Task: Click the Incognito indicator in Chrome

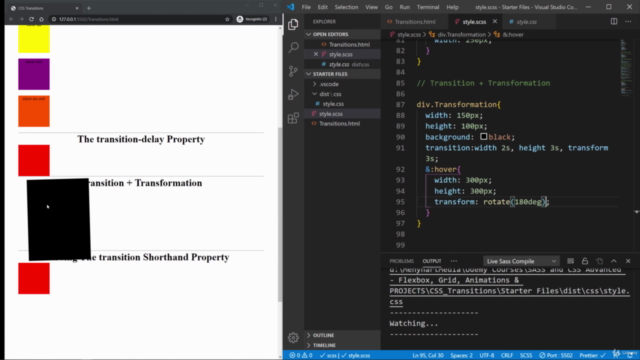Action: click(252, 19)
